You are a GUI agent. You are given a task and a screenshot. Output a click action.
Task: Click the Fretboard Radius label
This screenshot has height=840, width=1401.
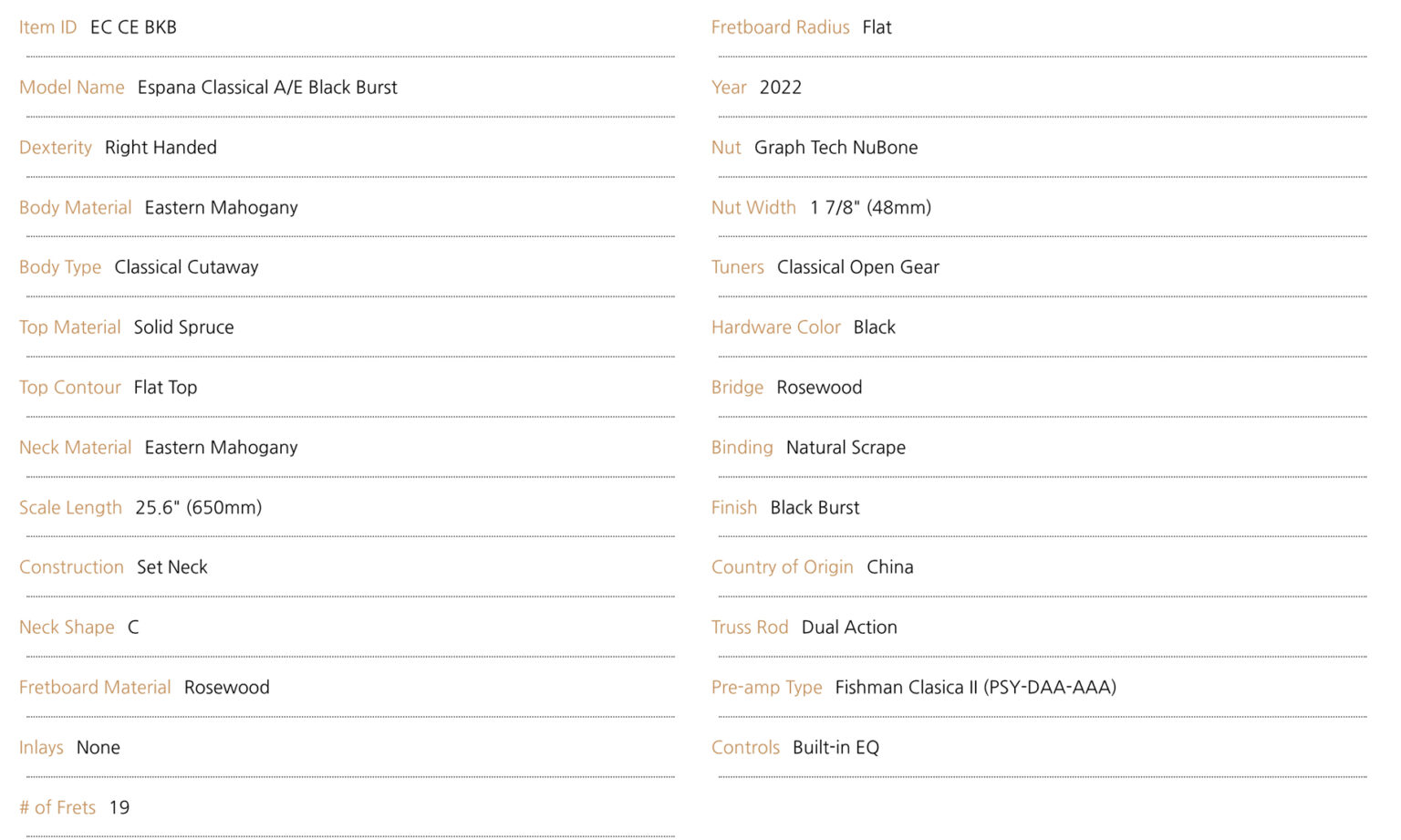tap(780, 27)
